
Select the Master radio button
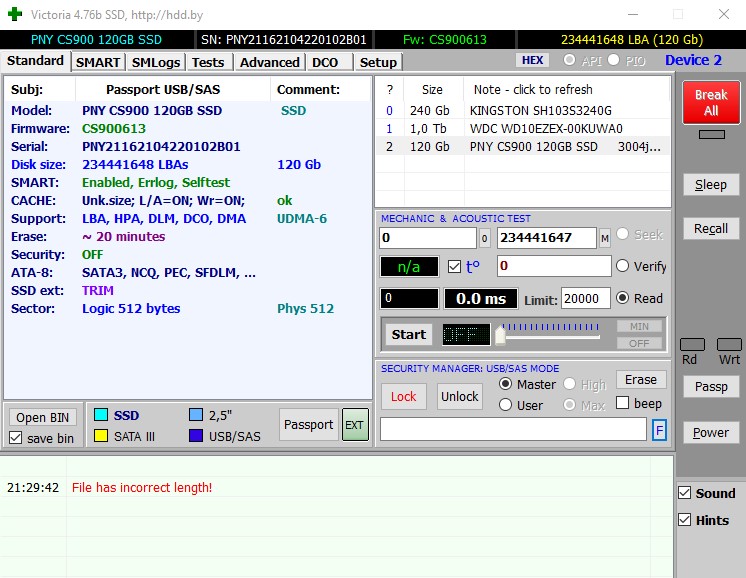(x=505, y=384)
